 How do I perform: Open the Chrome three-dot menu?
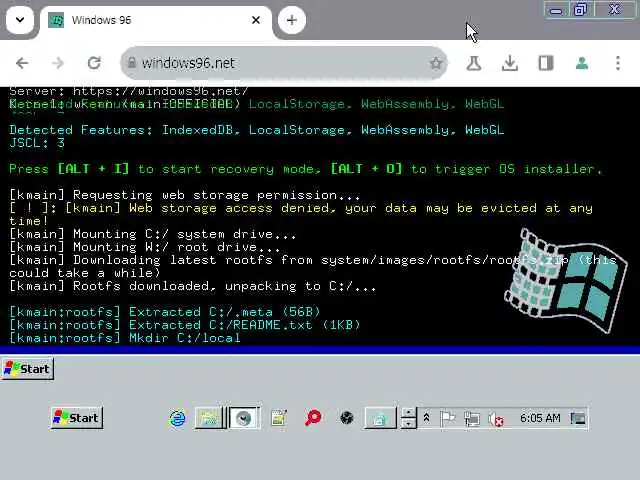click(618, 63)
